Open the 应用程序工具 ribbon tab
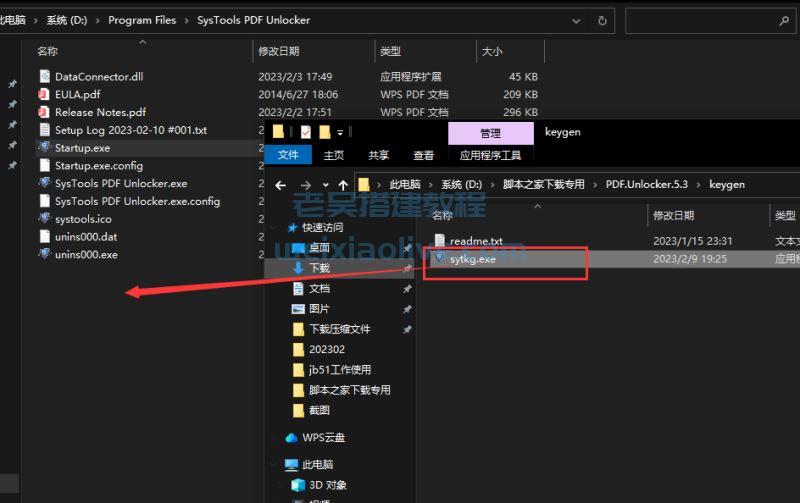Viewport: 800px width, 503px height. (x=490, y=155)
